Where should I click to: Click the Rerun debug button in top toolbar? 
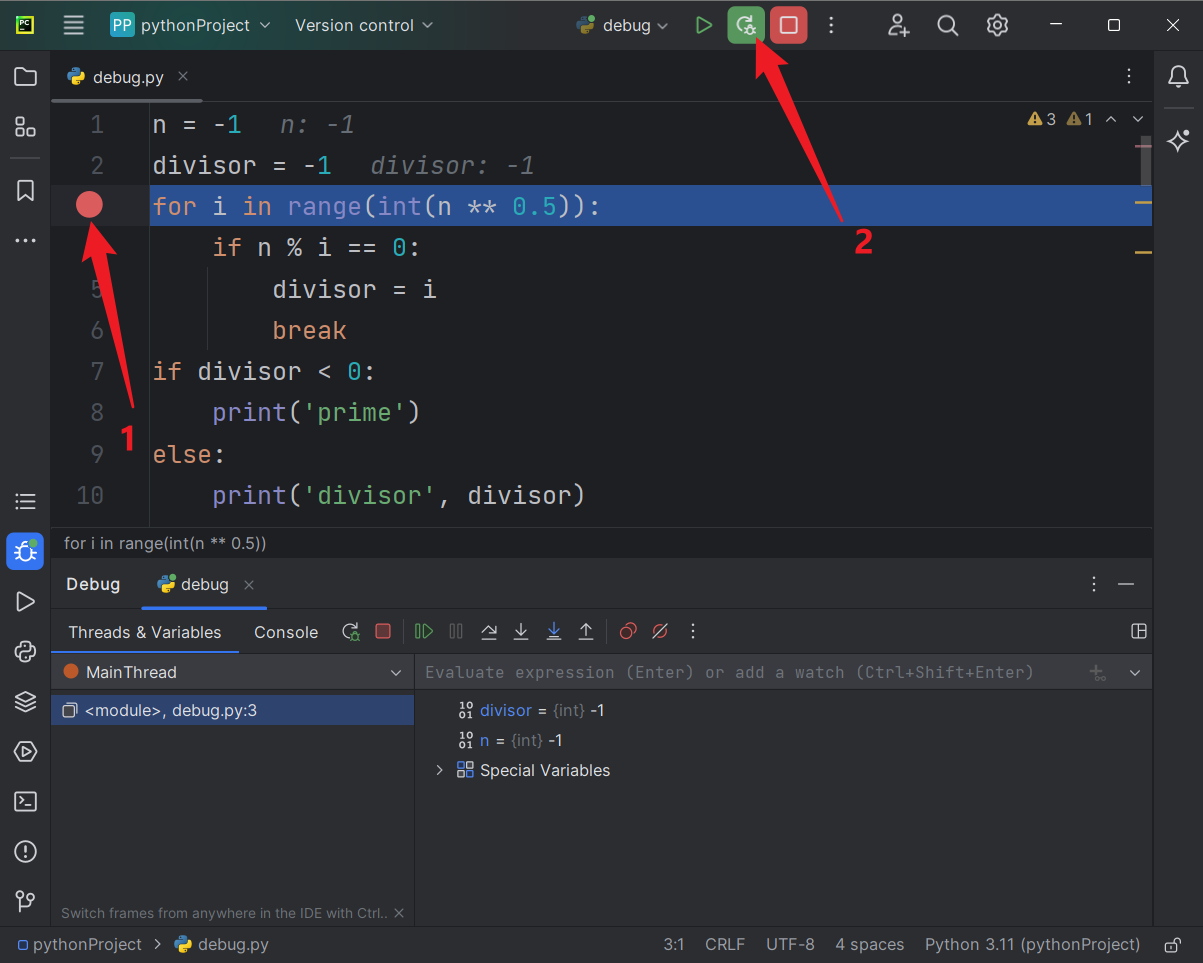(x=745, y=26)
